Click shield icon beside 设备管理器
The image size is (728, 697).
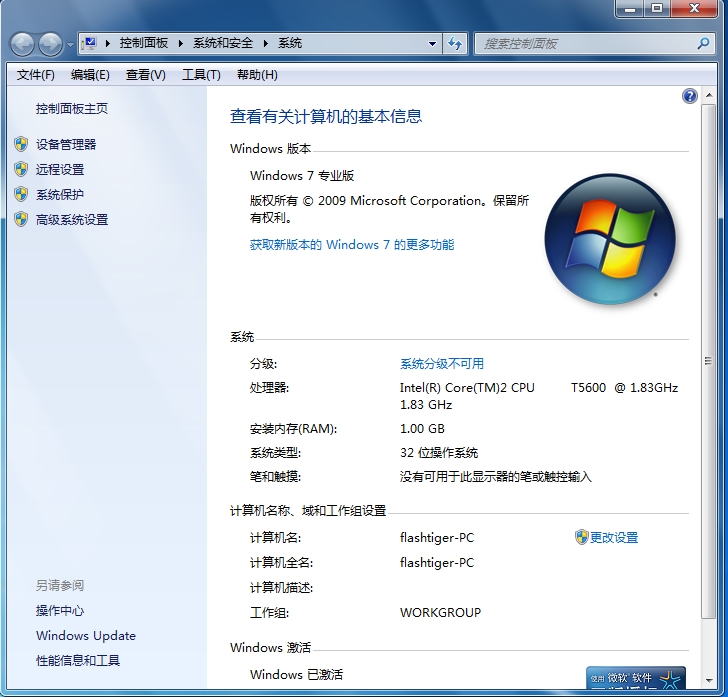pyautogui.click(x=21, y=144)
